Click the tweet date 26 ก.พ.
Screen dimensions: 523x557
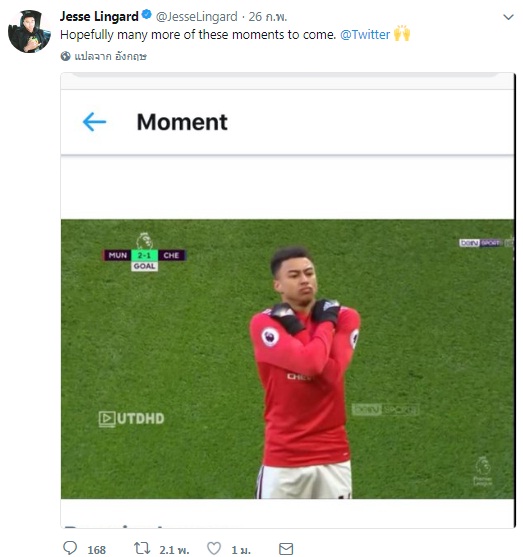[268, 17]
